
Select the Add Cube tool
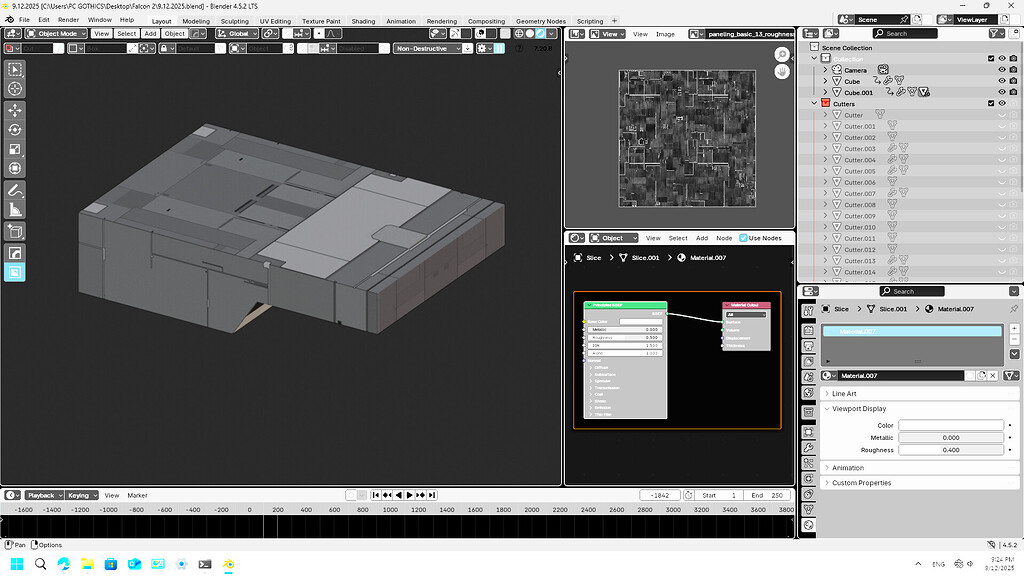point(15,231)
